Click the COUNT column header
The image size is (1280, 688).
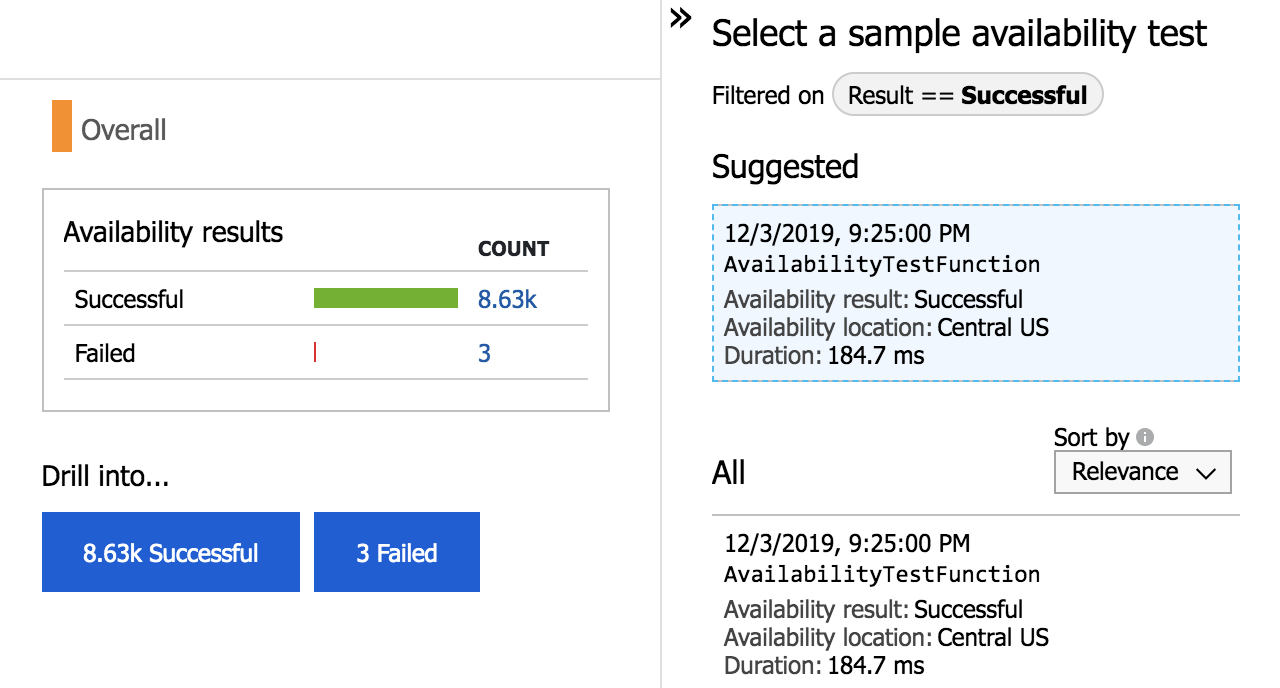514,249
